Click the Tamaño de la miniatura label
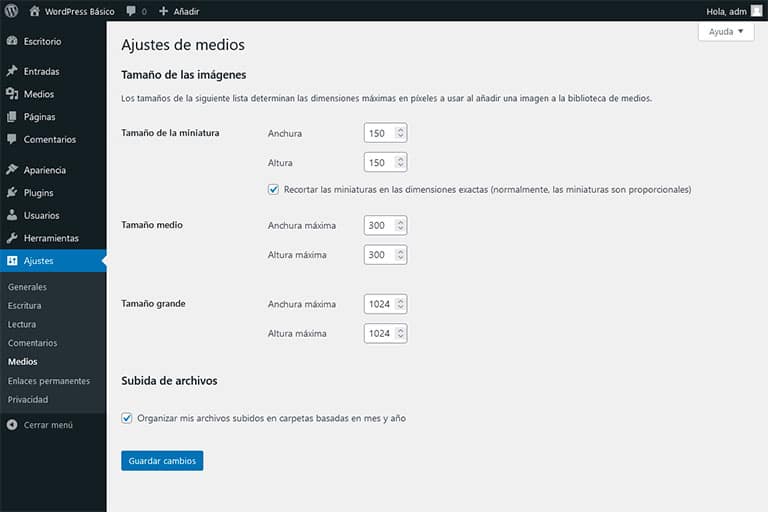The width and height of the screenshot is (768, 512). [170, 133]
